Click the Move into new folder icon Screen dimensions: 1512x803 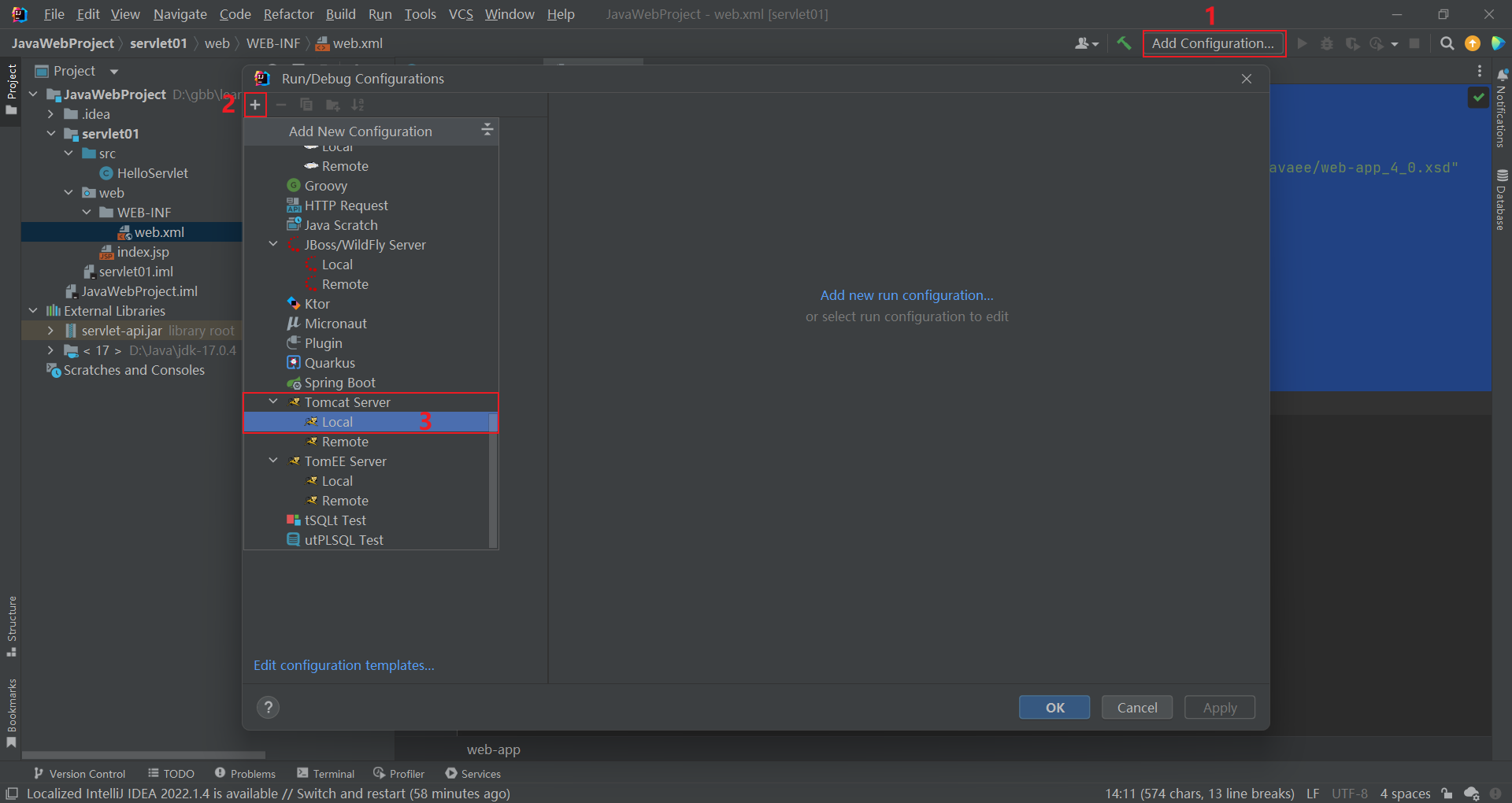click(332, 105)
